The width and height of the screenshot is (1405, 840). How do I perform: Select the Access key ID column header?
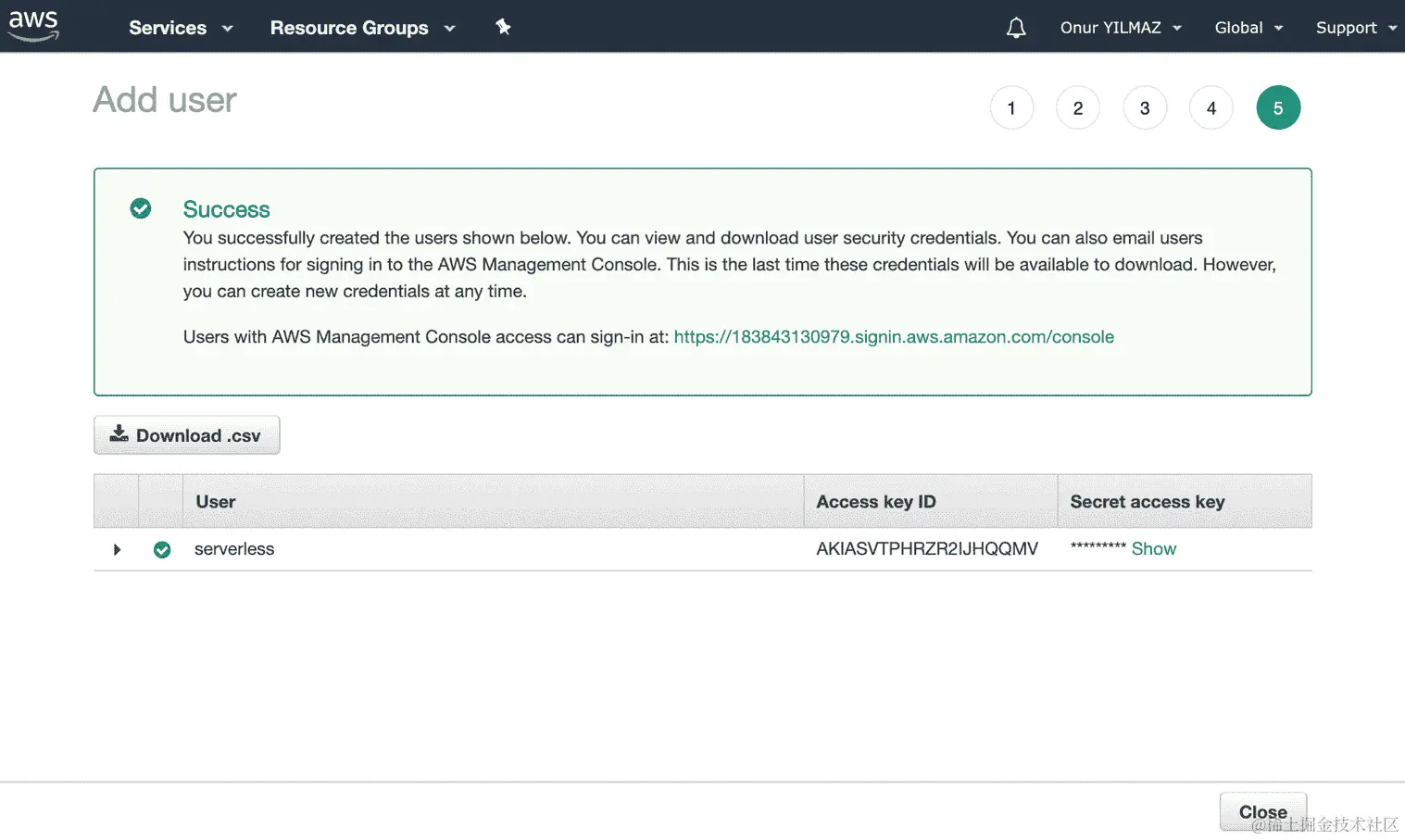pos(874,501)
